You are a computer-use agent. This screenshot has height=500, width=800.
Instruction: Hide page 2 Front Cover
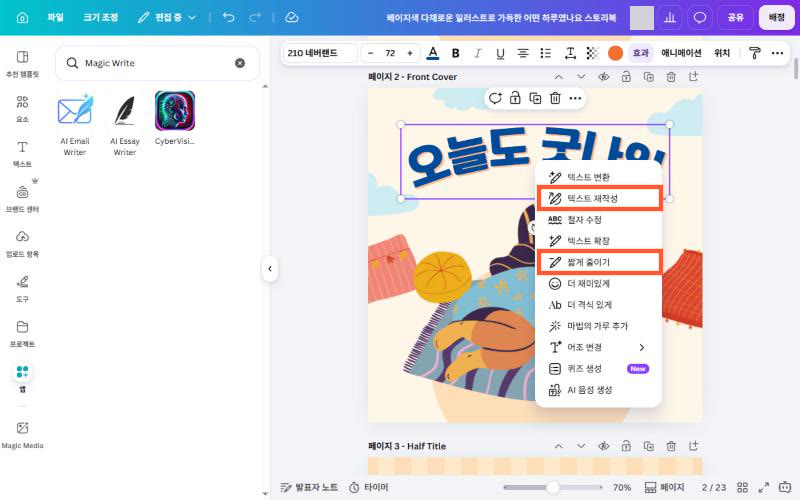pyautogui.click(x=604, y=77)
